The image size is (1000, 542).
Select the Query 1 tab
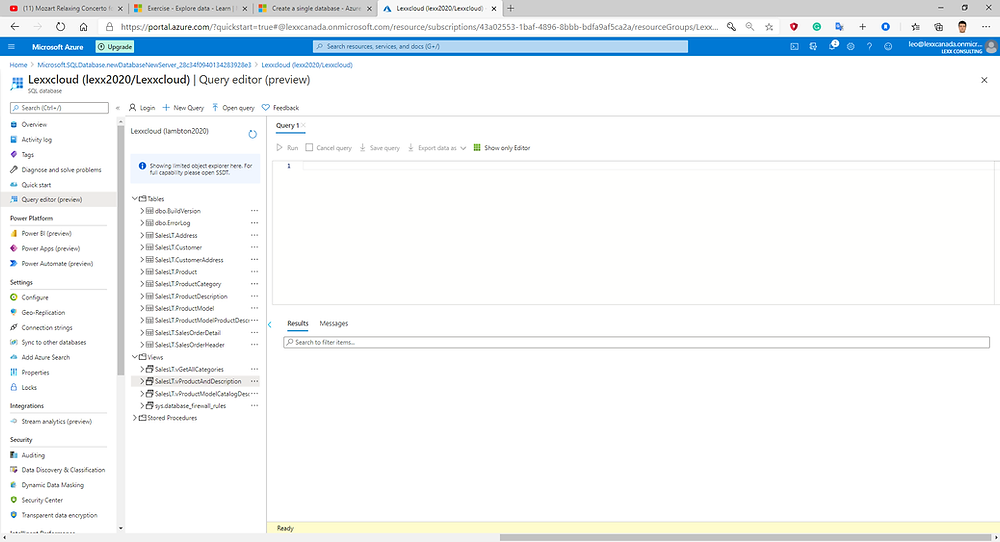pos(287,126)
